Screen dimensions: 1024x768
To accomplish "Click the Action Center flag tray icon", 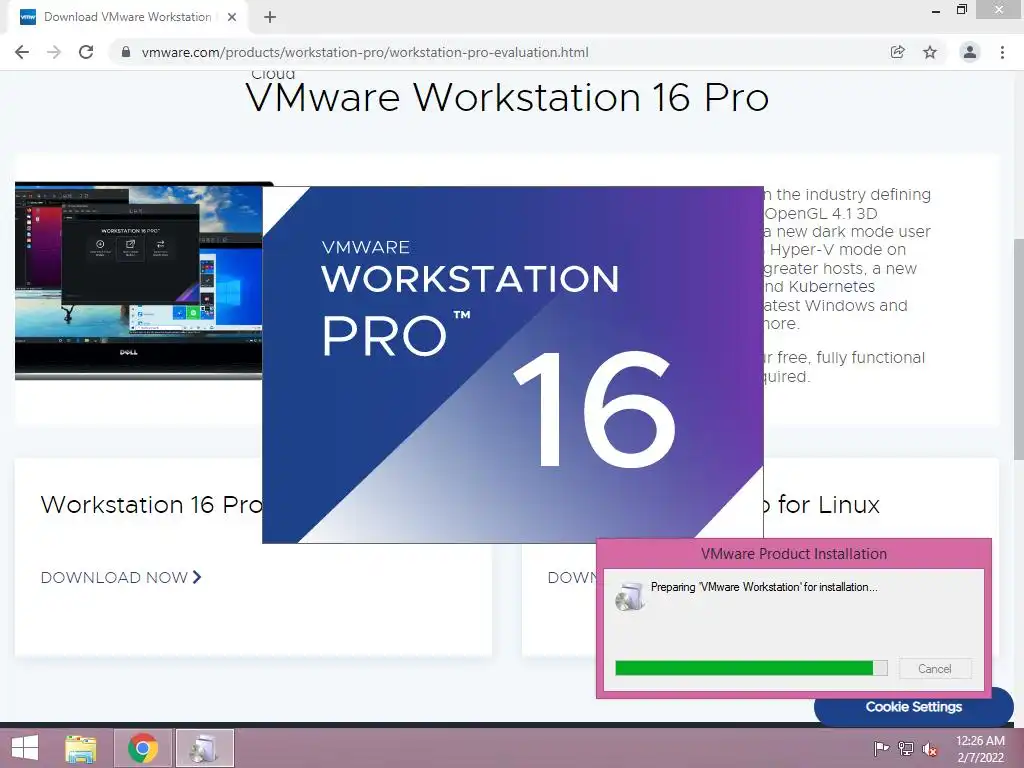I will click(x=880, y=748).
